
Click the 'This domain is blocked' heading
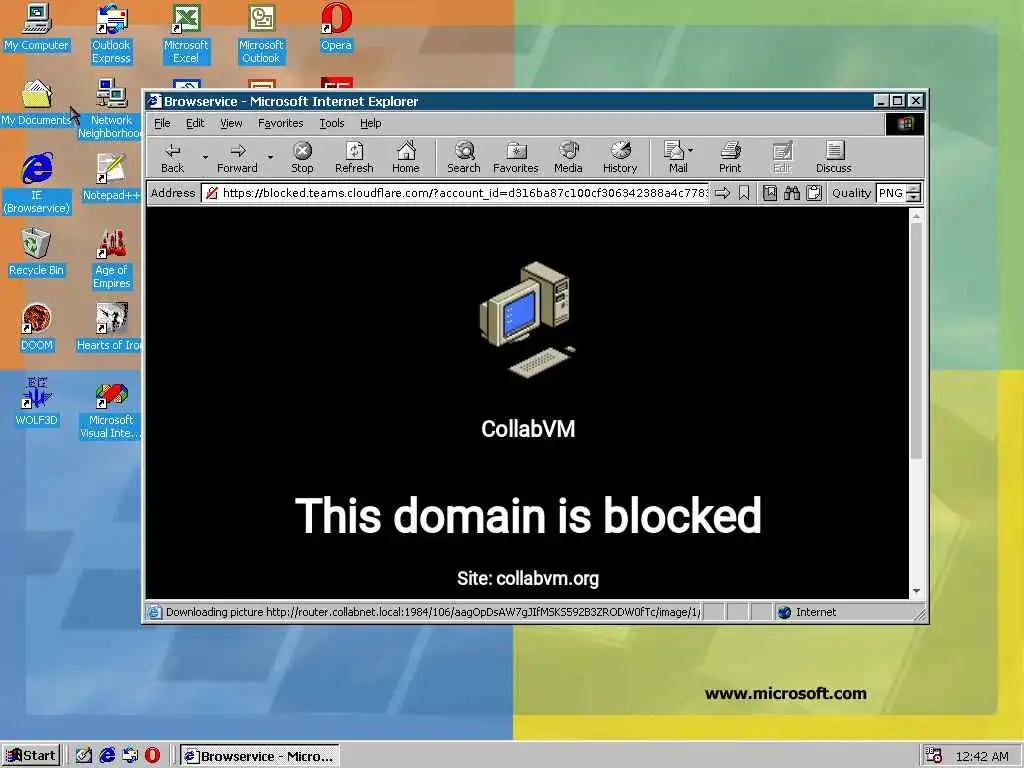click(x=528, y=515)
